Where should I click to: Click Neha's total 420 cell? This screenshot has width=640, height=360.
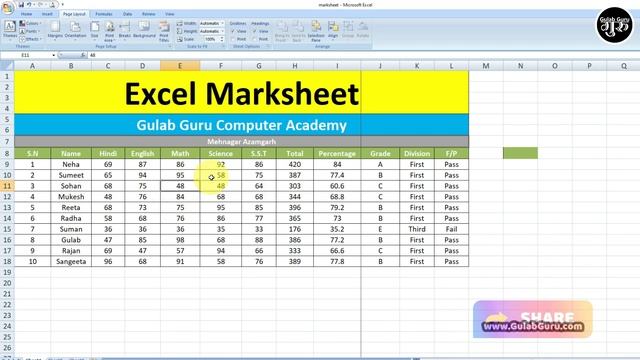(x=295, y=164)
